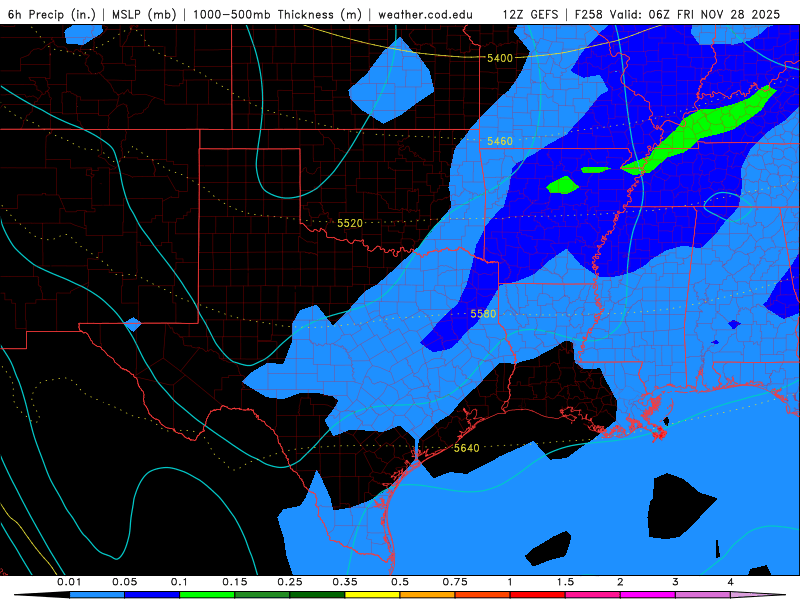The width and height of the screenshot is (800, 600).
Task: Select the light blue 0.01–0.05 legend swatch
Action: click(97, 595)
